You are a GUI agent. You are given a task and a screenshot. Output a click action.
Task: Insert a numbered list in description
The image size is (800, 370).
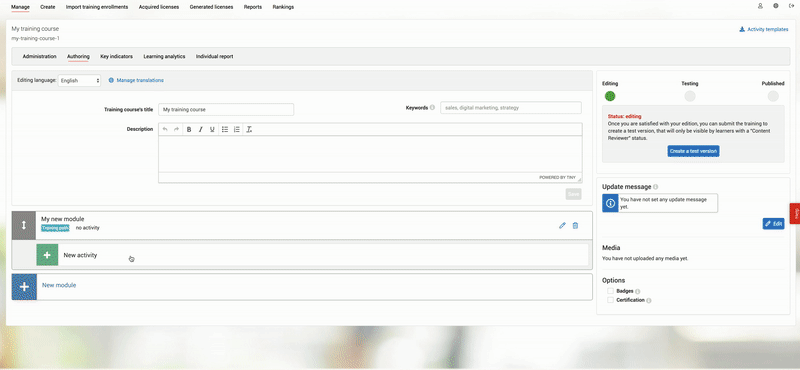[x=237, y=130]
